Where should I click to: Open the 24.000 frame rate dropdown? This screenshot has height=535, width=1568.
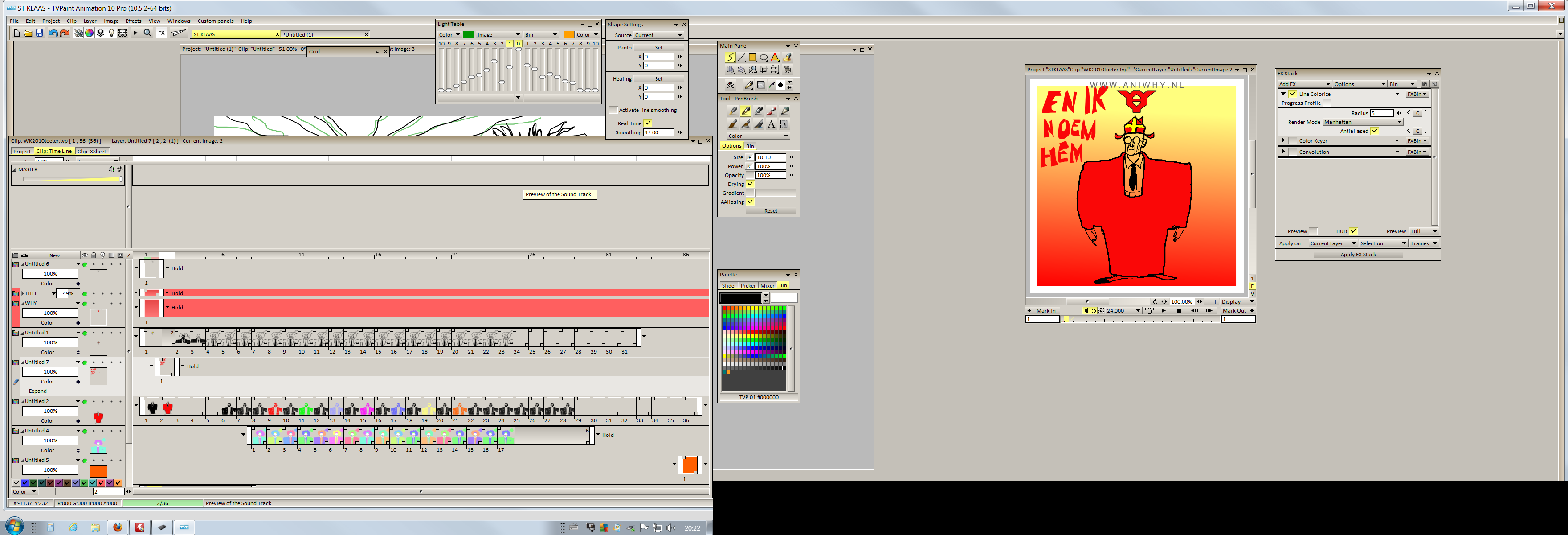(1123, 311)
